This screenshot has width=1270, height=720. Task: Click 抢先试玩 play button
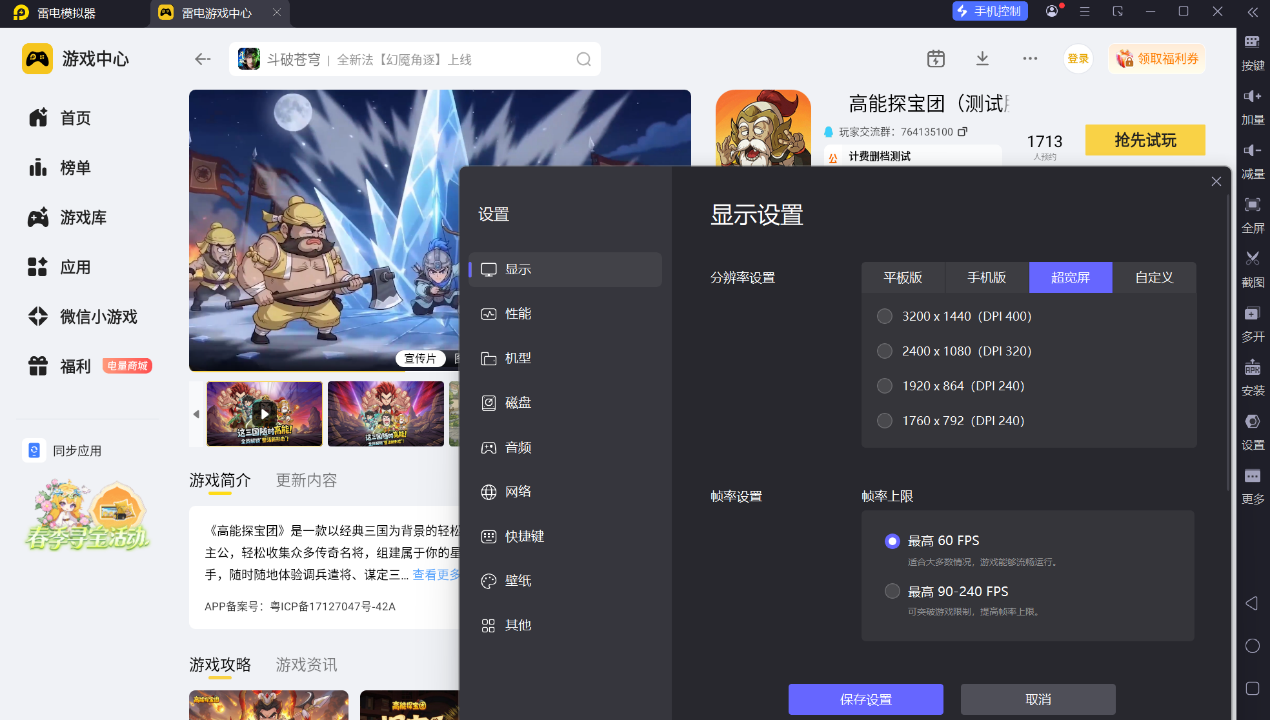tap(1145, 140)
